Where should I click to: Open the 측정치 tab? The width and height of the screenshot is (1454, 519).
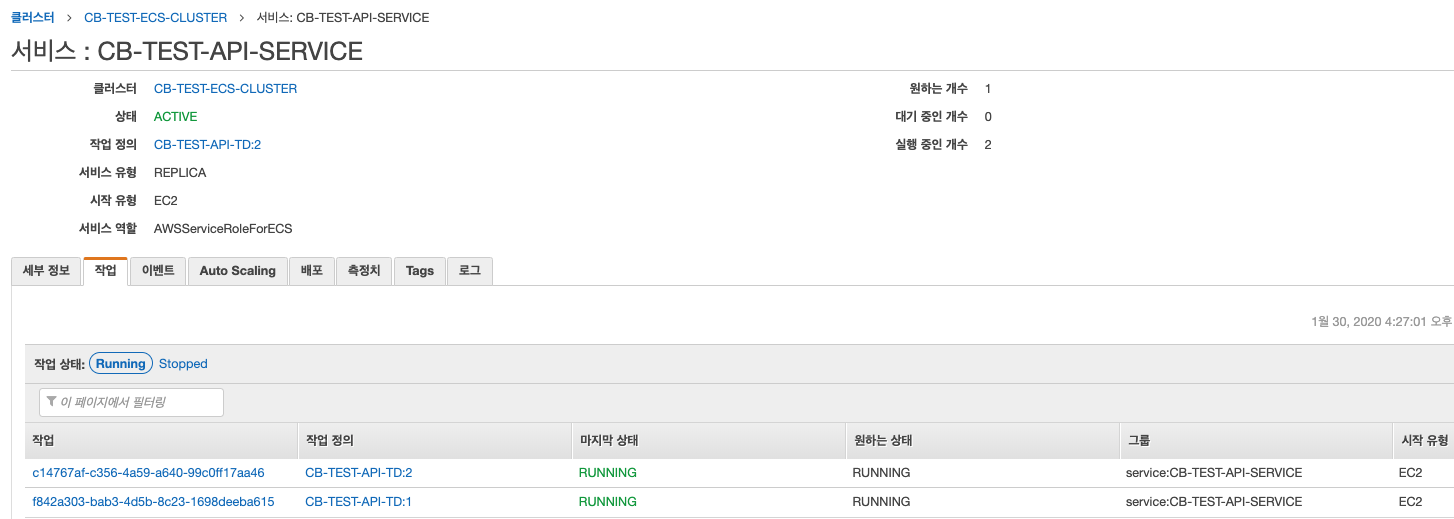pyautogui.click(x=364, y=271)
